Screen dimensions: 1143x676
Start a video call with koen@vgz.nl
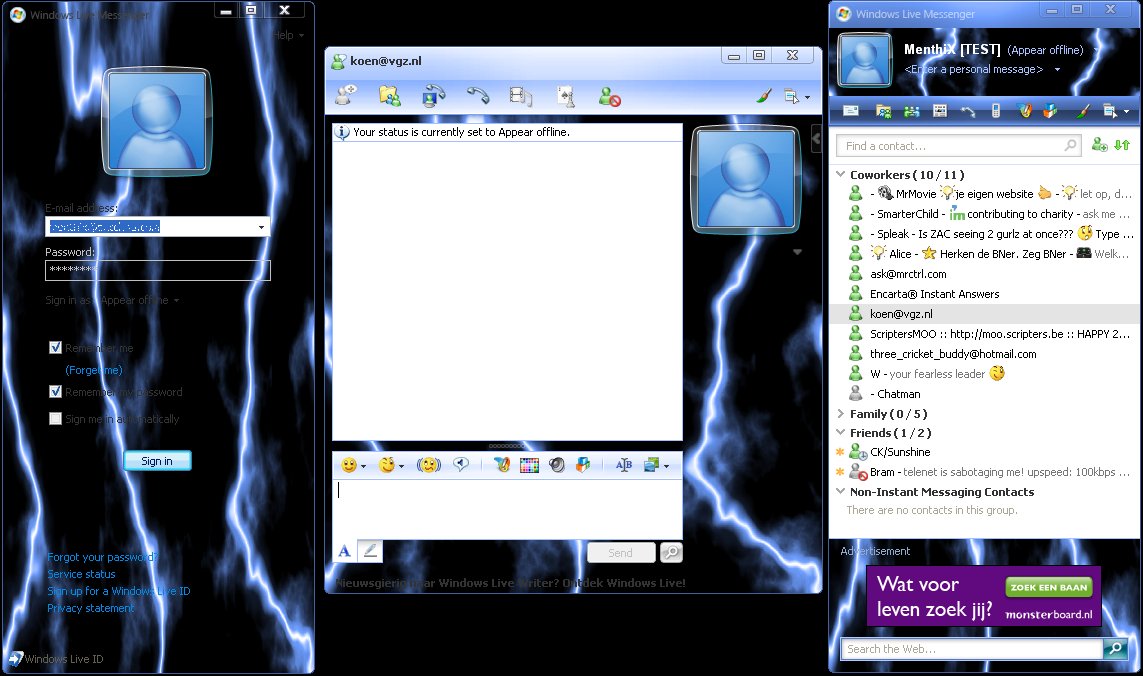pyautogui.click(x=434, y=96)
